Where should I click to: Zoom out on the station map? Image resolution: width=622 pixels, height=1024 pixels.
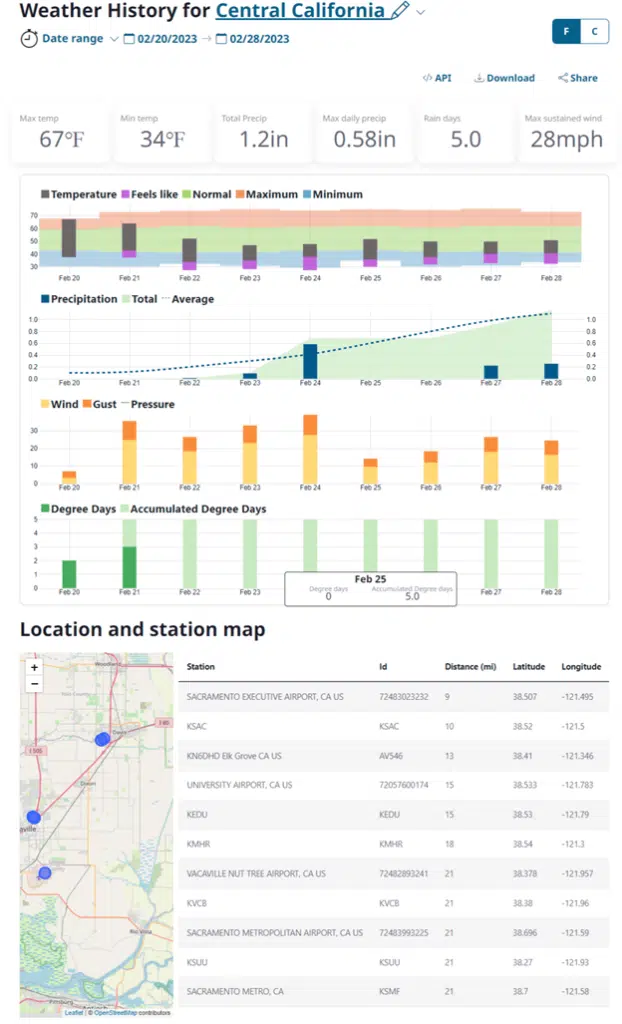[34, 684]
